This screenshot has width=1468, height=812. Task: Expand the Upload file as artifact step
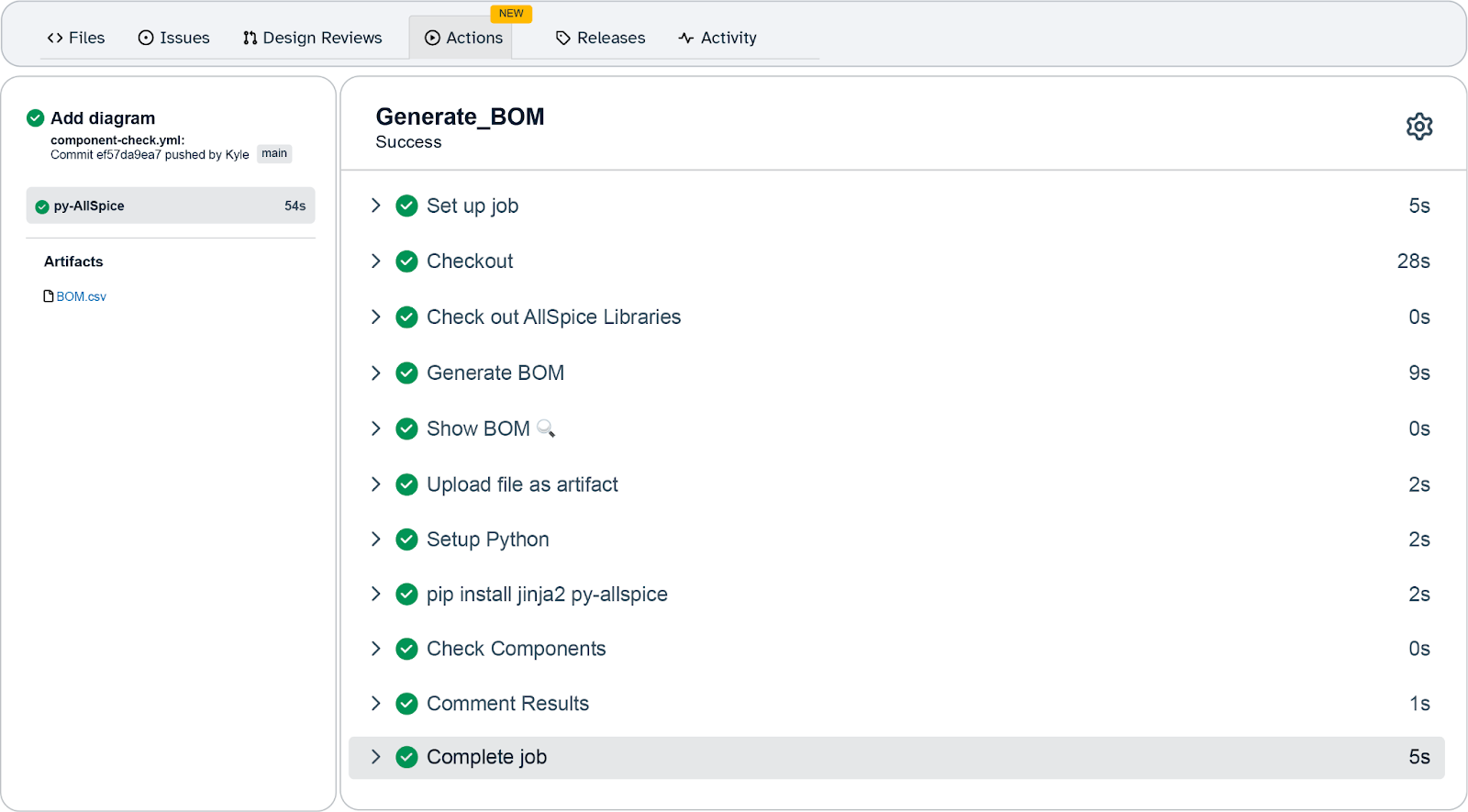(375, 484)
